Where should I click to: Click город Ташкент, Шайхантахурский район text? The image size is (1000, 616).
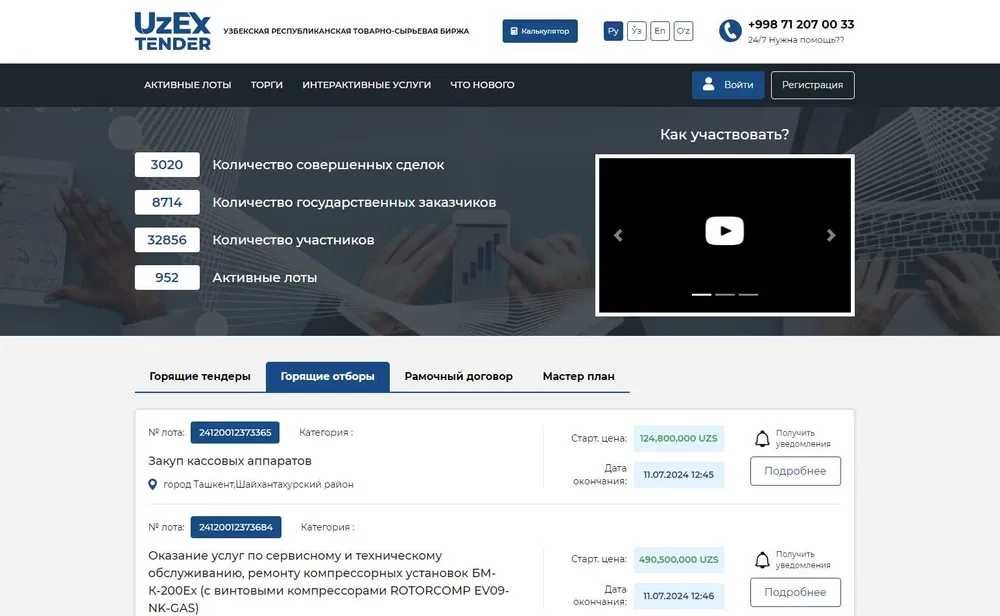(x=258, y=485)
